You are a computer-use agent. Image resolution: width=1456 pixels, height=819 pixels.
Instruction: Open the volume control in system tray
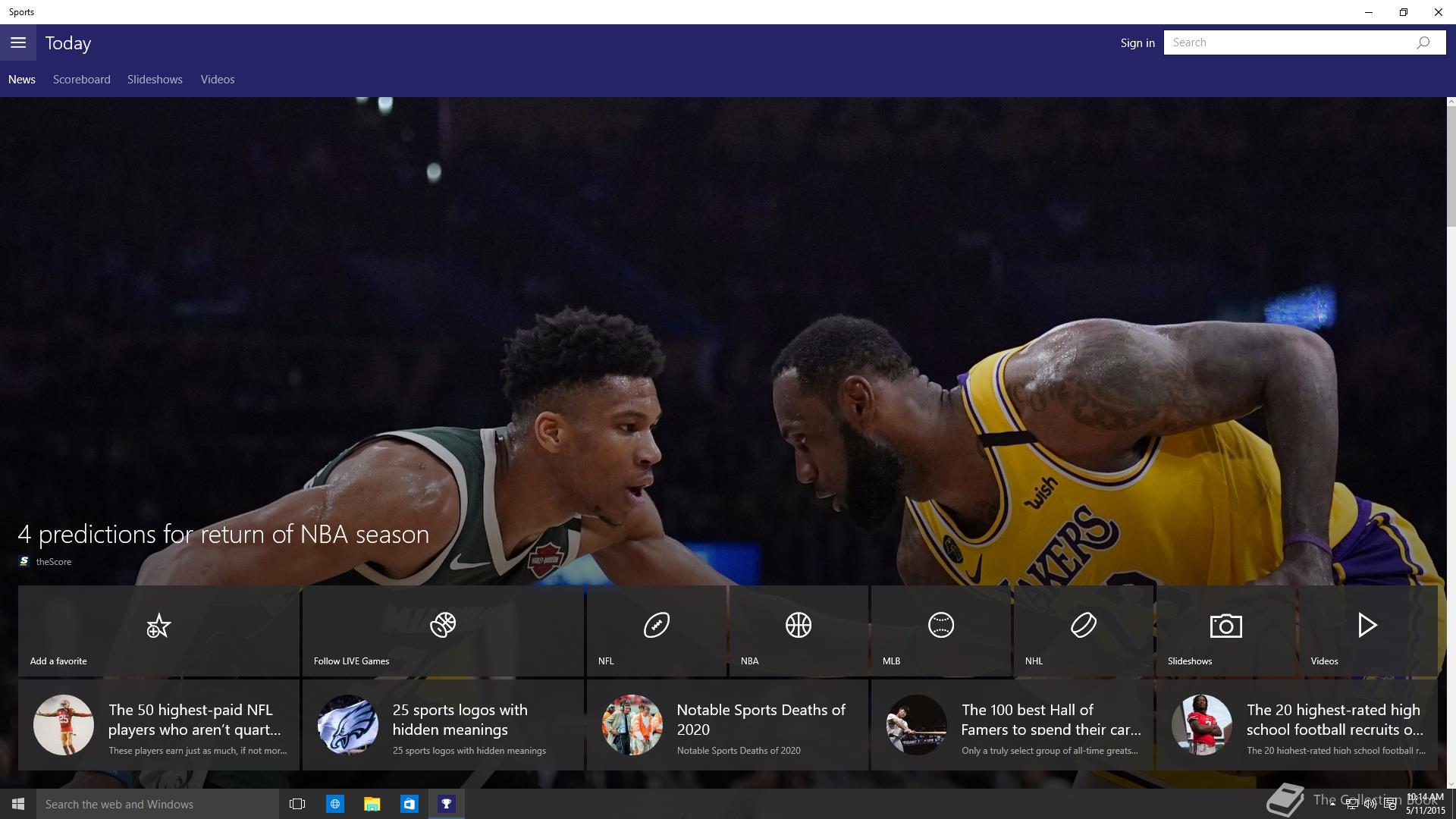pyautogui.click(x=1370, y=805)
